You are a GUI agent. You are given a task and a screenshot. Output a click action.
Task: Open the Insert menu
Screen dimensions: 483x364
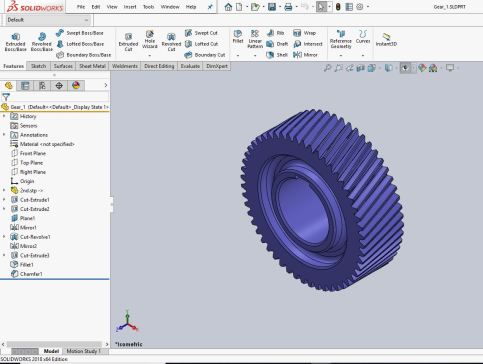coord(130,7)
